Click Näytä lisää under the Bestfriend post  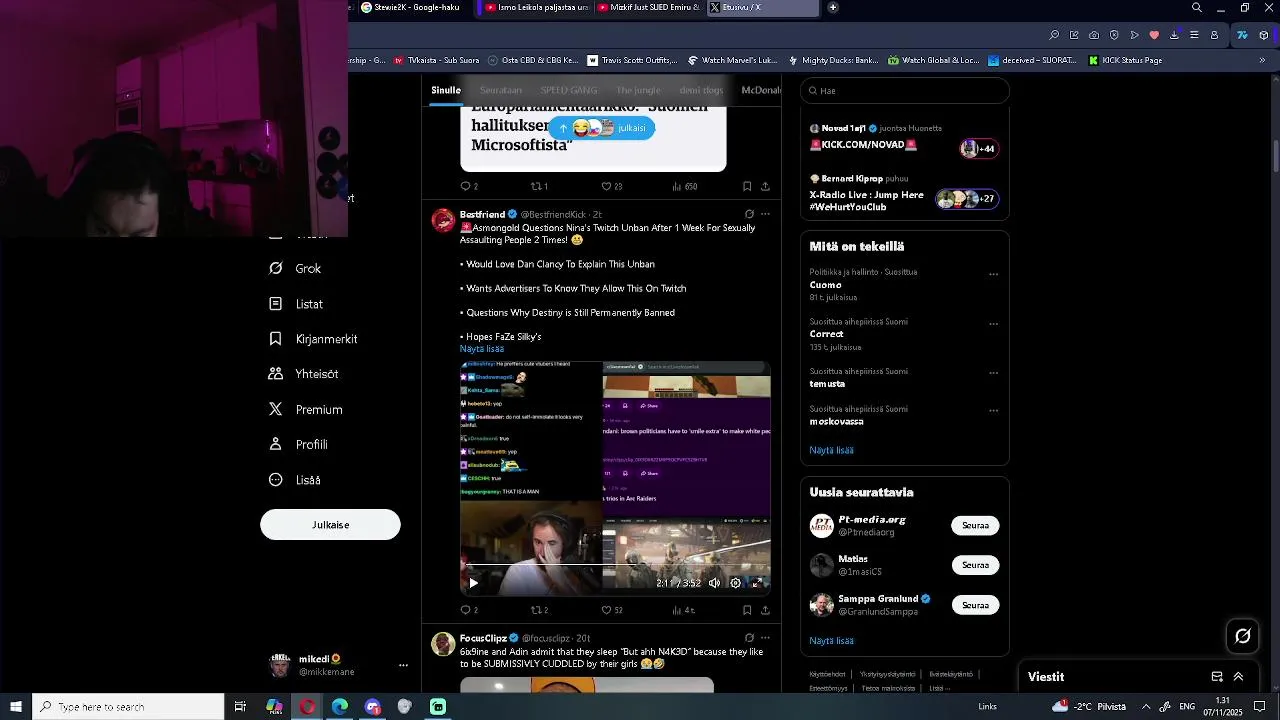click(482, 349)
